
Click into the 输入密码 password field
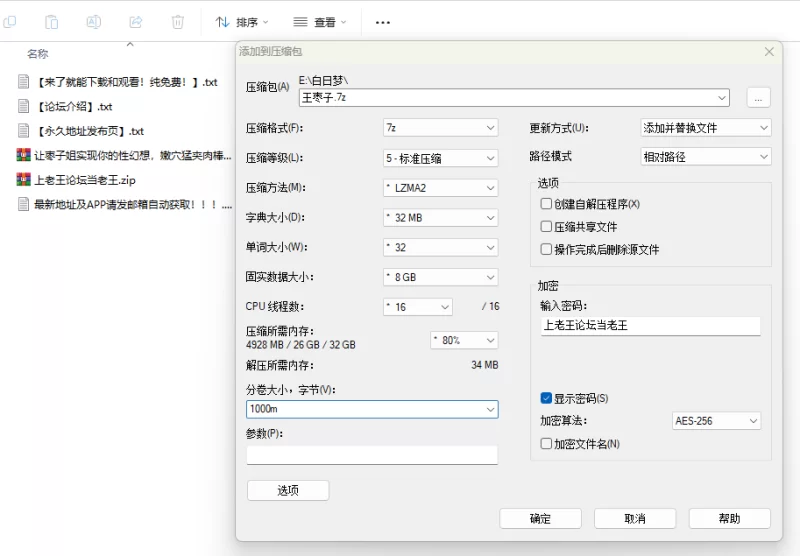[650, 325]
